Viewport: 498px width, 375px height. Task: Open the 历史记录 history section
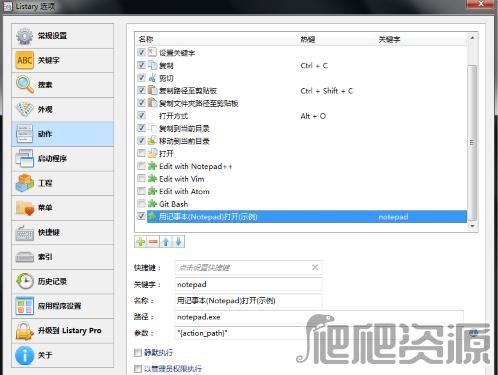coord(63,281)
